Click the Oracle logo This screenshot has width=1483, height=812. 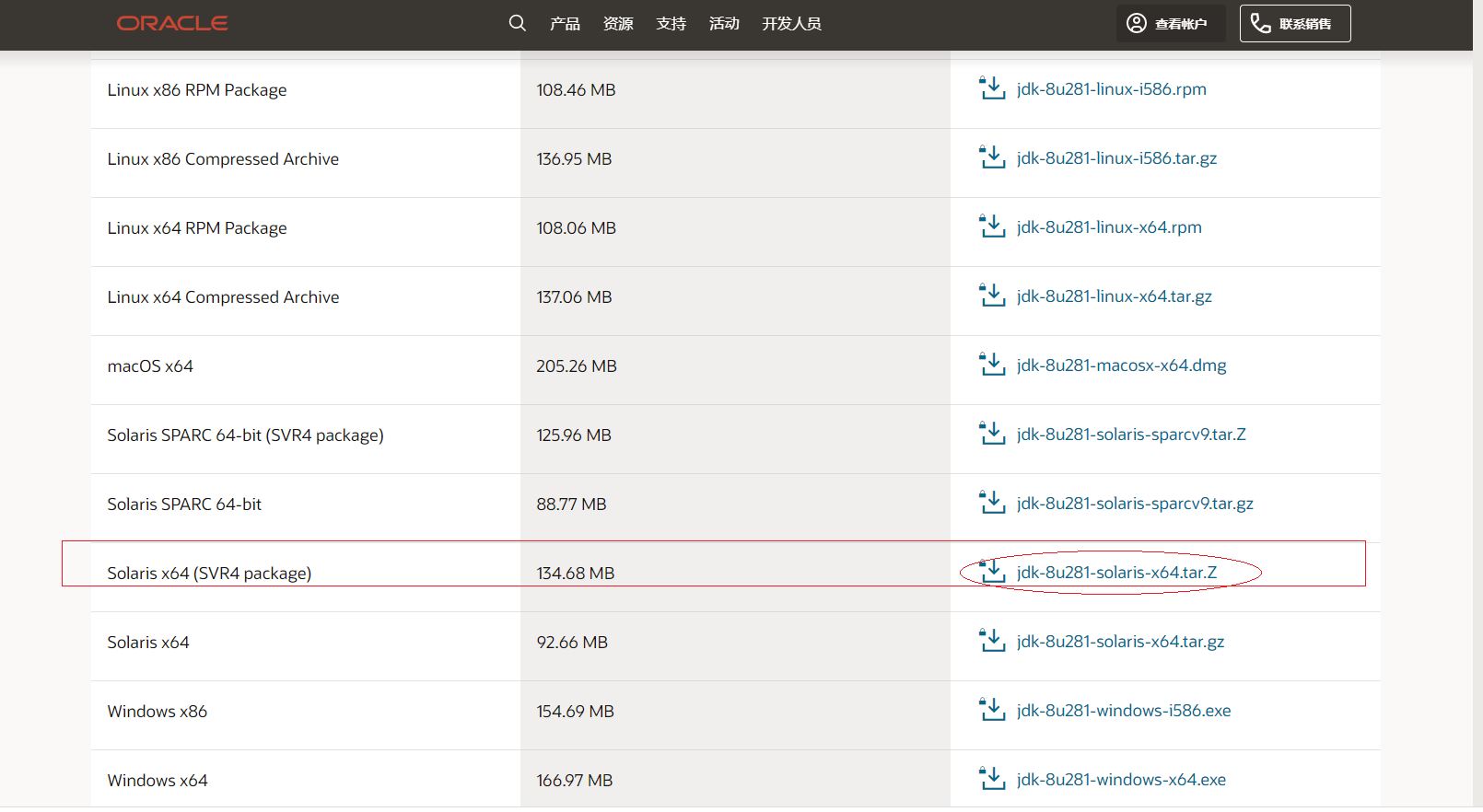click(172, 23)
